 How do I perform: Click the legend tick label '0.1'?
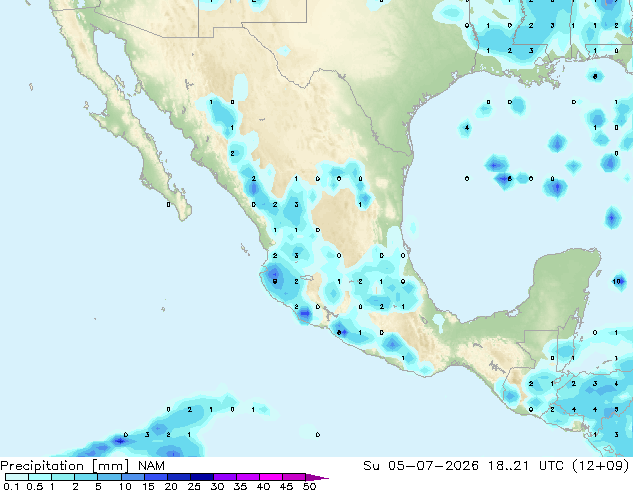[x=11, y=486]
